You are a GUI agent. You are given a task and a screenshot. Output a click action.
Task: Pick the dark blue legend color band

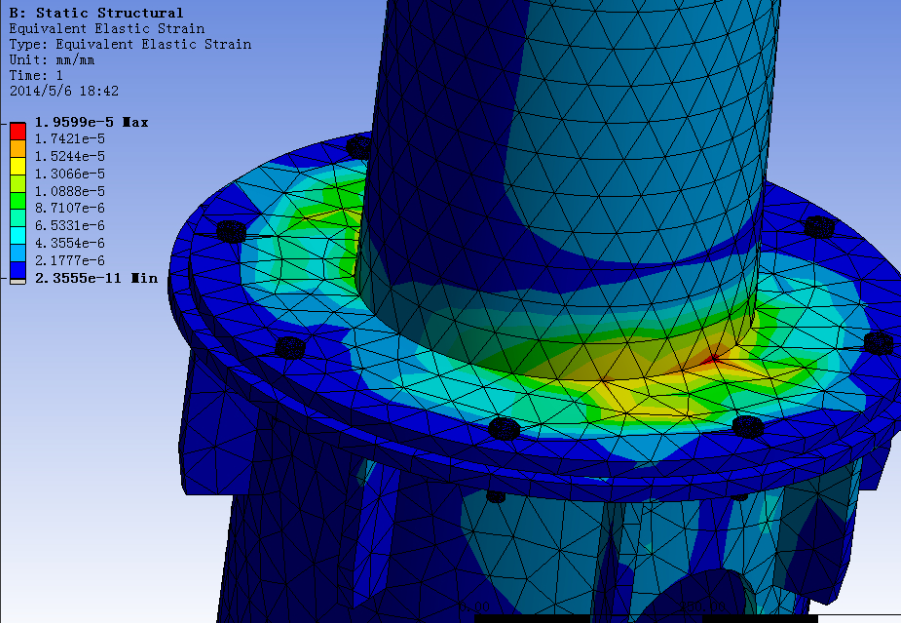(18, 270)
